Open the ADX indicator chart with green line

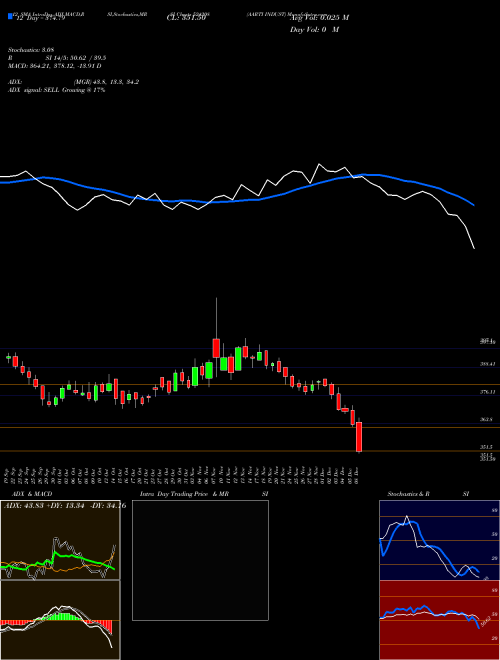(60, 540)
